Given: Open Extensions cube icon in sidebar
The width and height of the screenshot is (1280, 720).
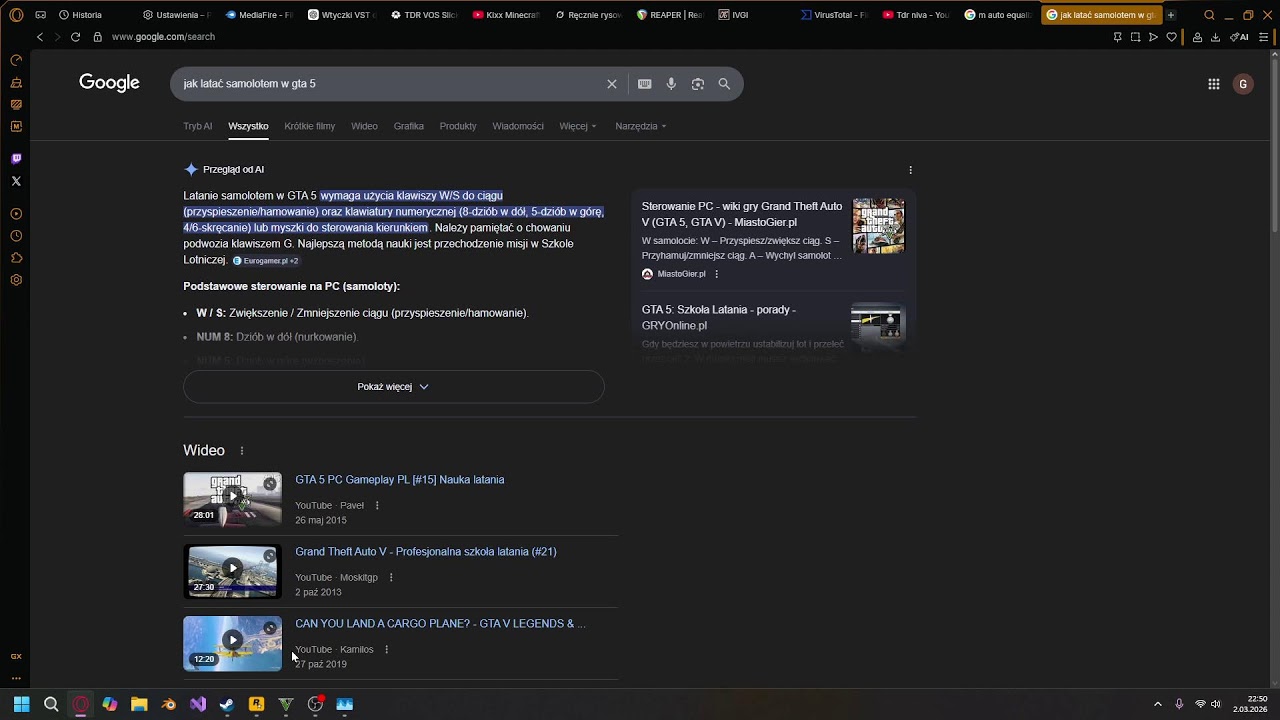Looking at the screenshot, I should tap(16, 258).
